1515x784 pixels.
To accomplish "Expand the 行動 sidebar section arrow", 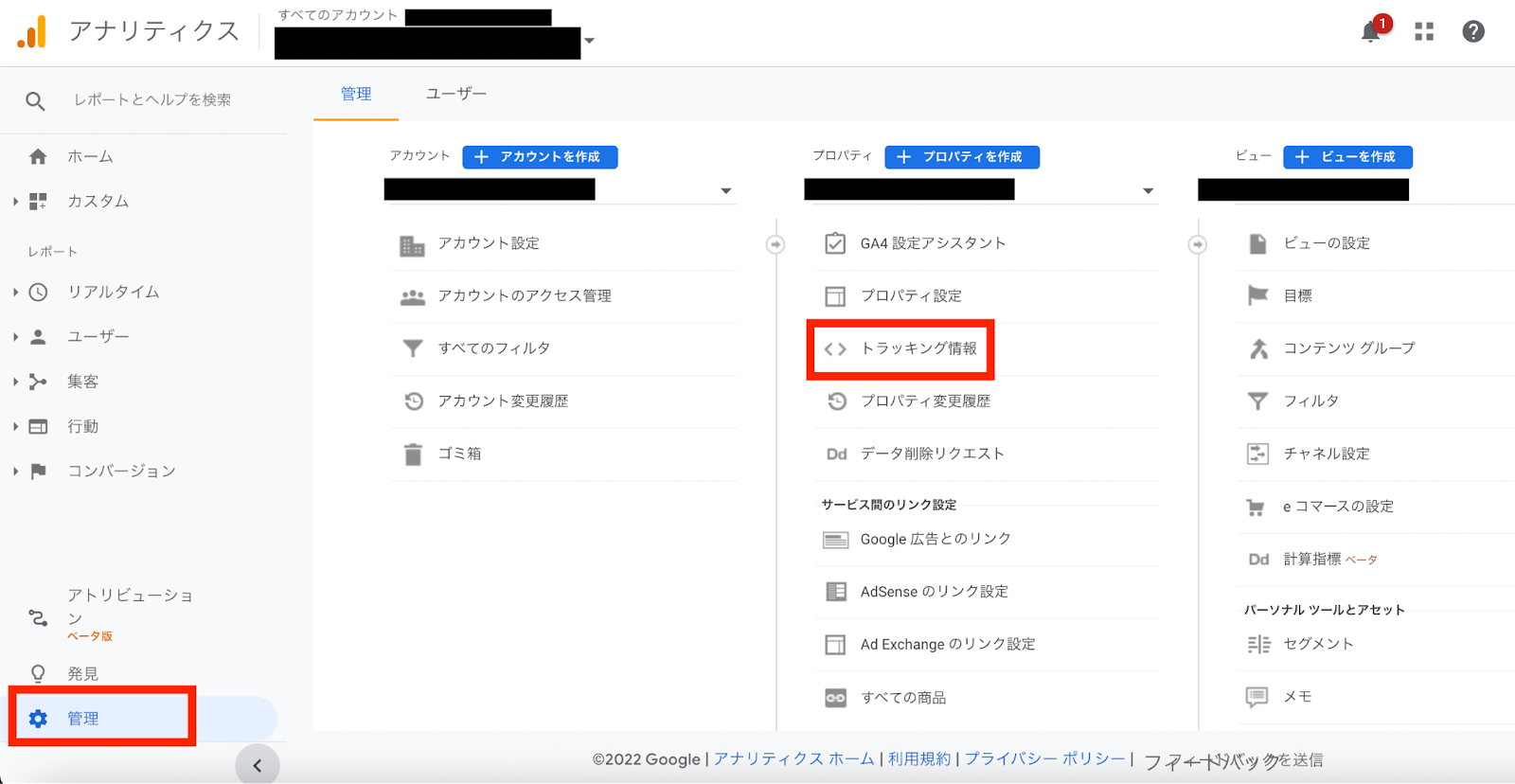I will (15, 426).
